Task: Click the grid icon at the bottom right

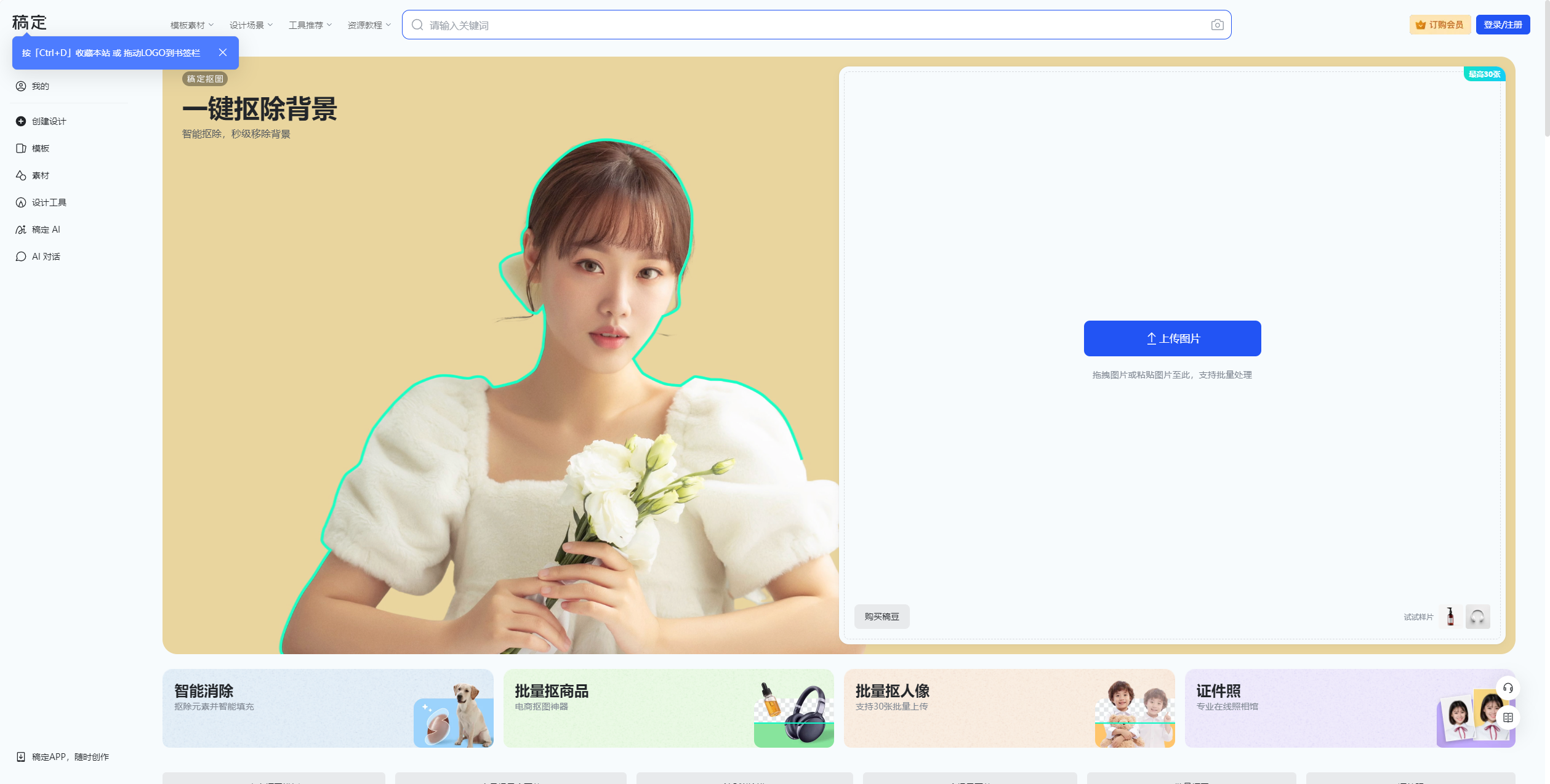Action: 1508,716
